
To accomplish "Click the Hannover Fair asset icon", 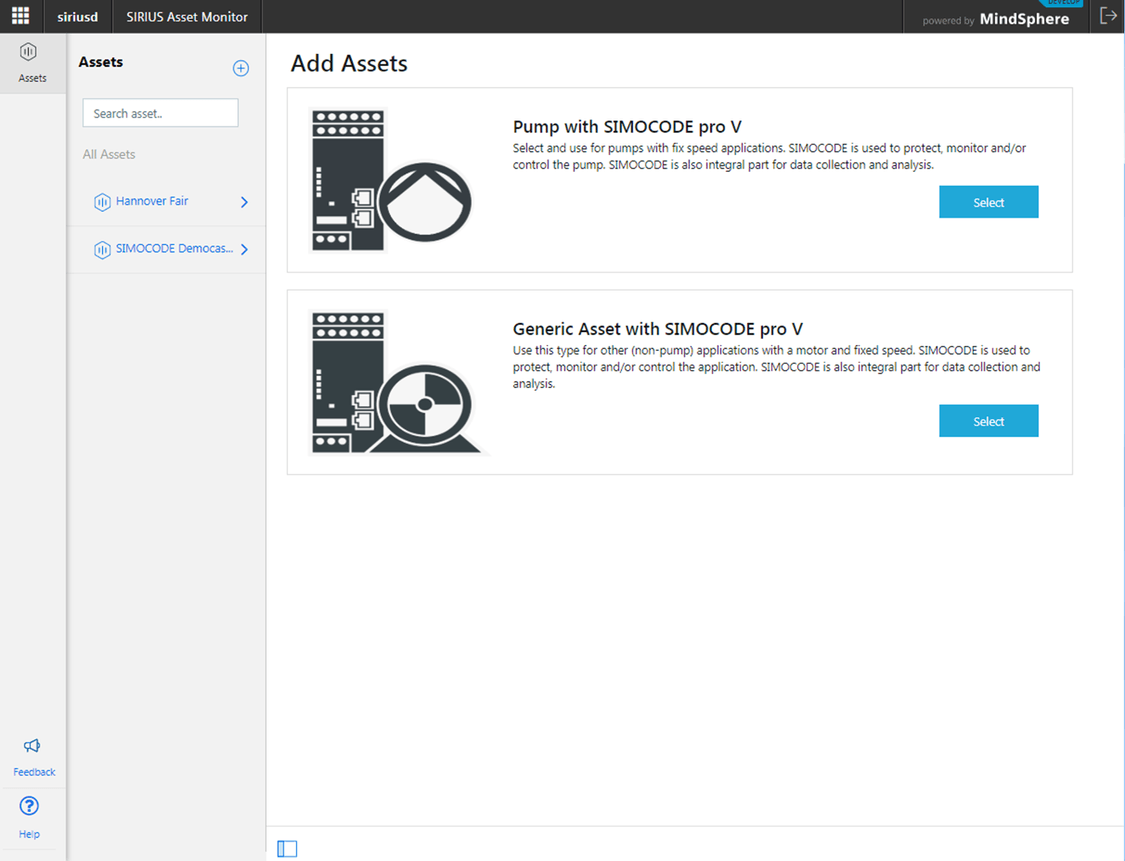I will coord(102,202).
